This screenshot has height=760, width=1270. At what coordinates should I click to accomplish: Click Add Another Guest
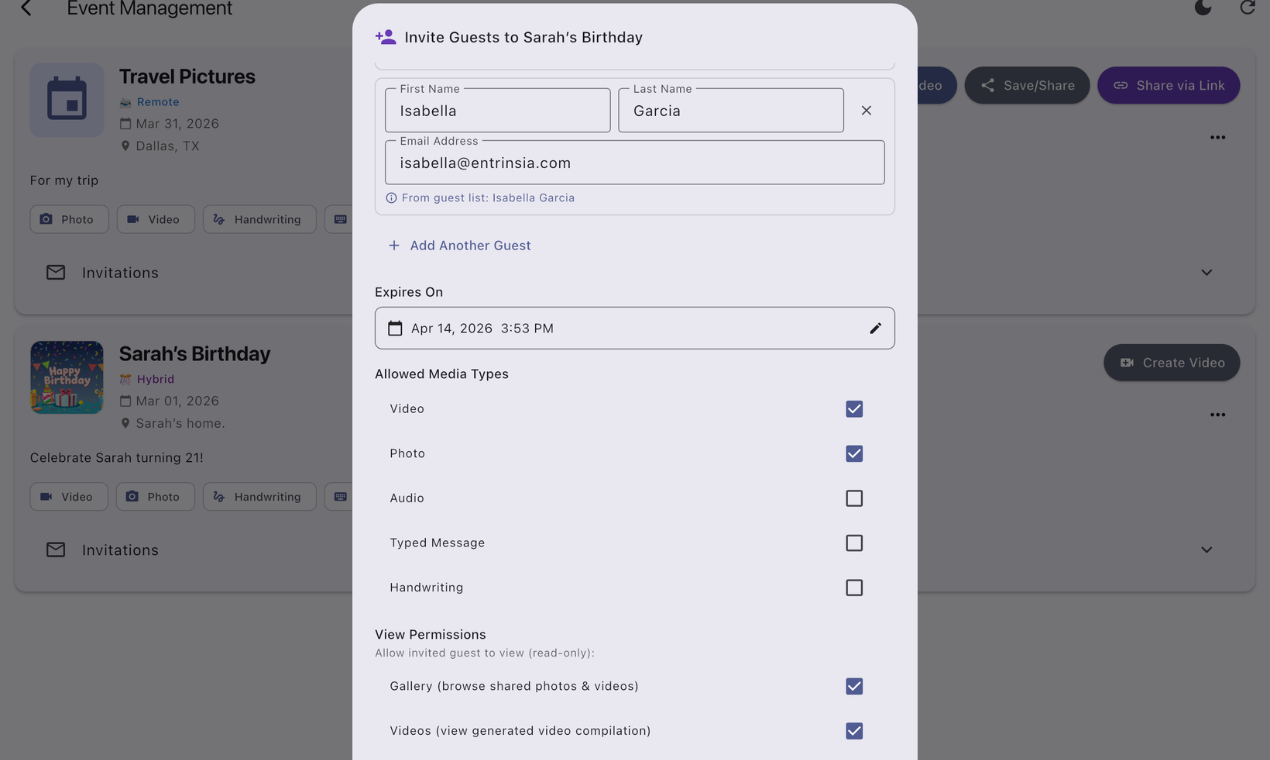point(460,245)
